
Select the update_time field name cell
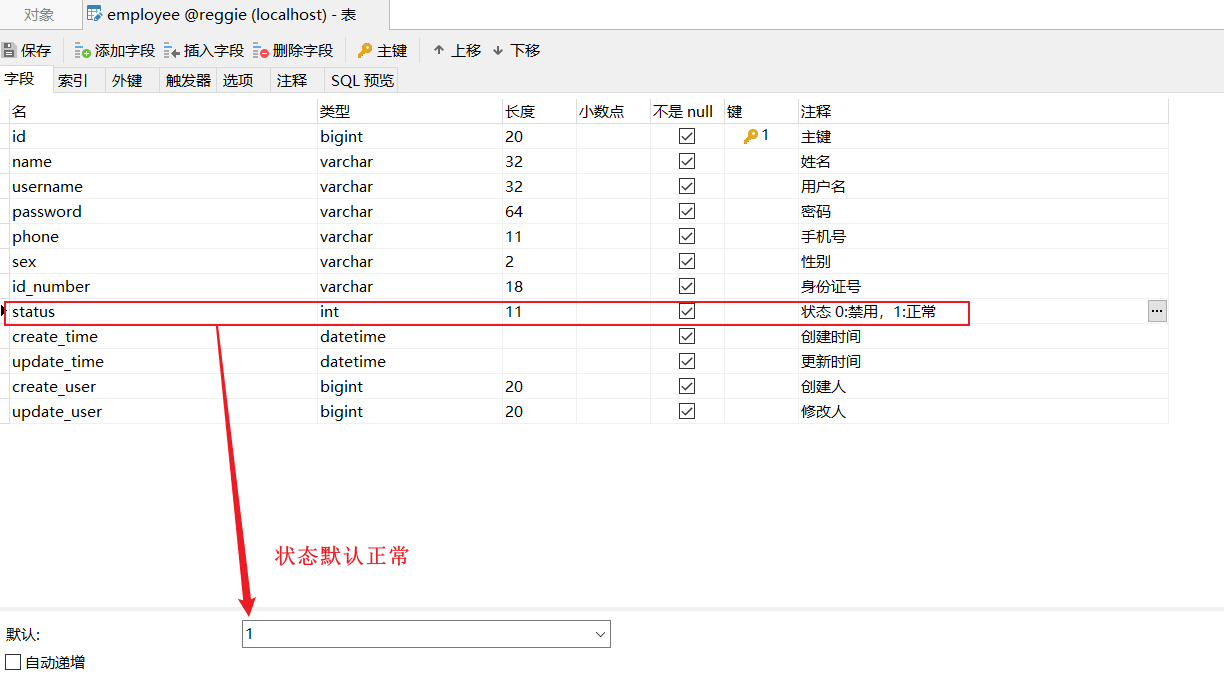click(163, 361)
